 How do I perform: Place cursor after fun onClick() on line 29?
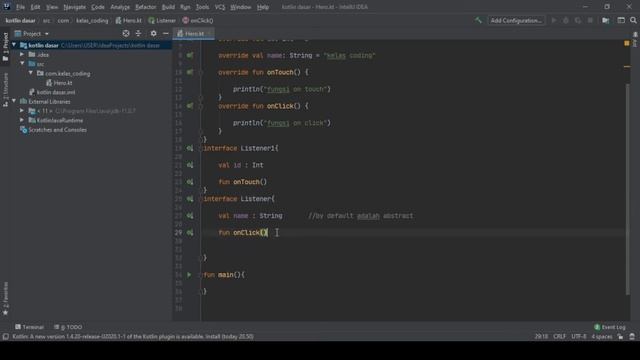(x=269, y=233)
